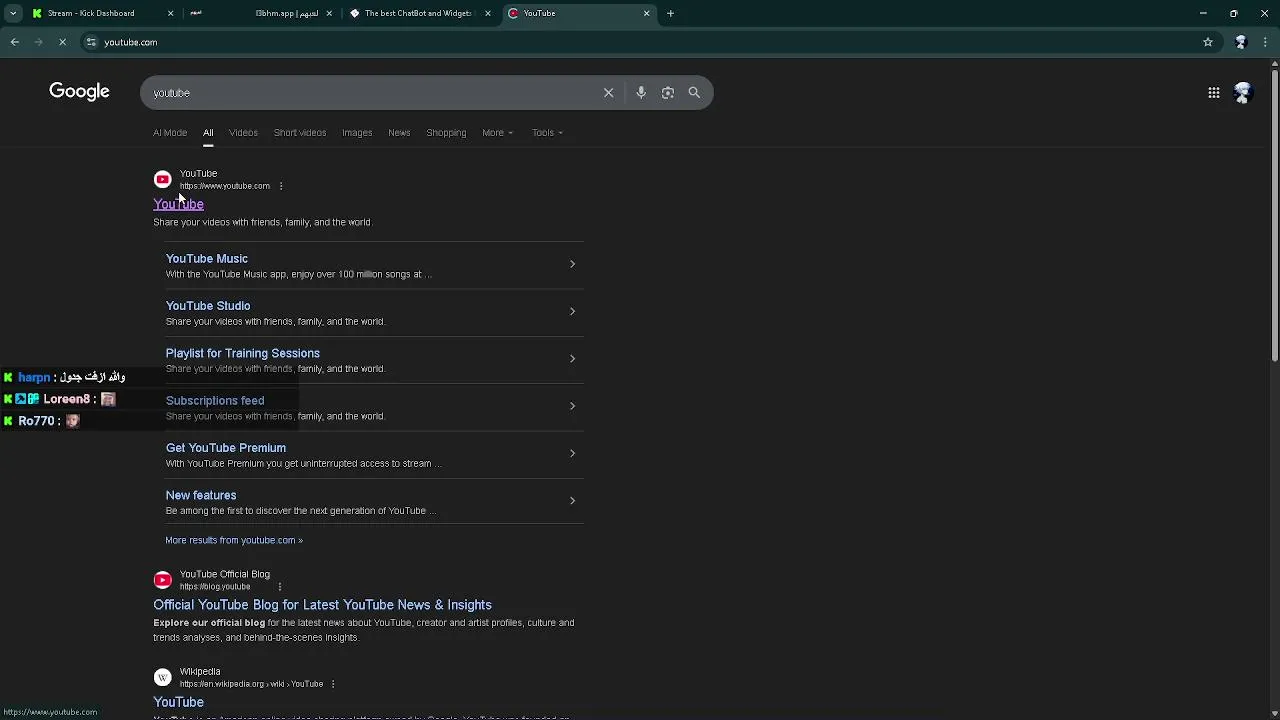Open Chrome profile avatar in toolbar
The height and width of the screenshot is (720, 1280).
[x=1241, y=42]
